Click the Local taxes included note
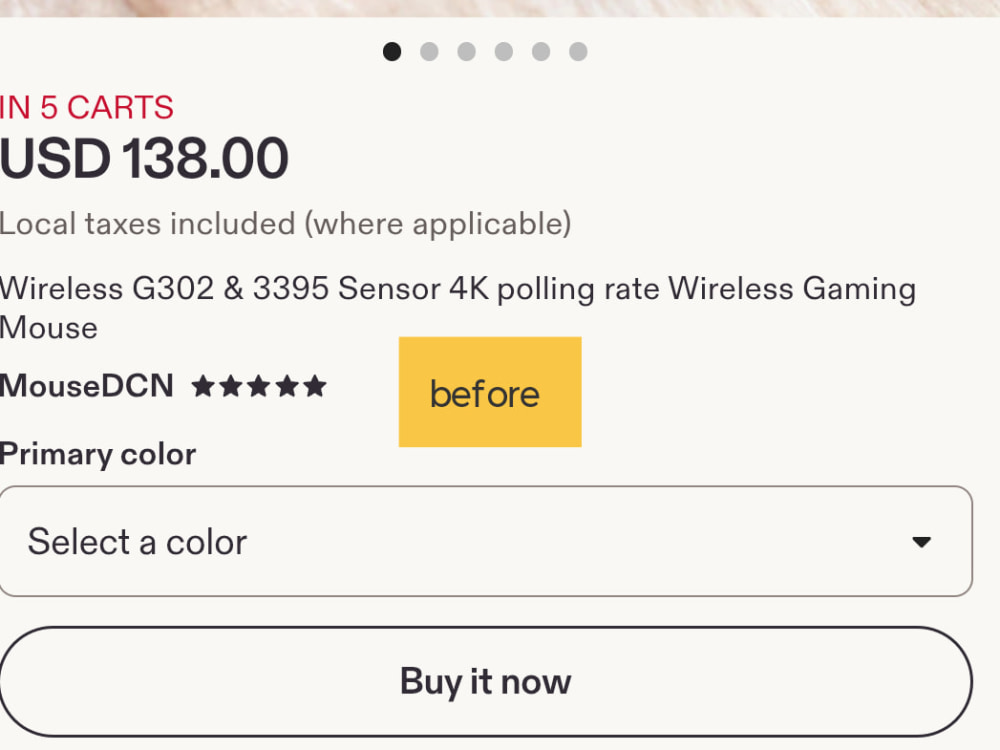This screenshot has width=1000, height=750. click(286, 224)
